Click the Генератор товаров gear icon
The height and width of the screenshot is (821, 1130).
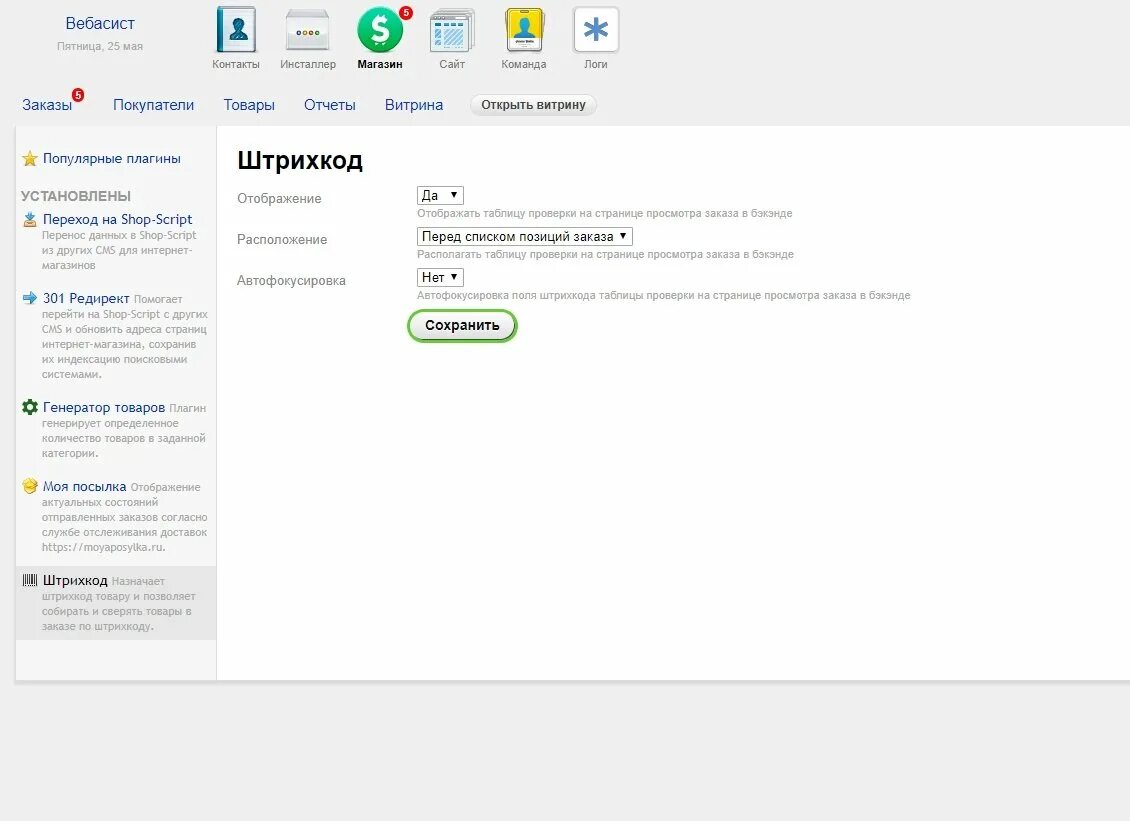pos(30,407)
